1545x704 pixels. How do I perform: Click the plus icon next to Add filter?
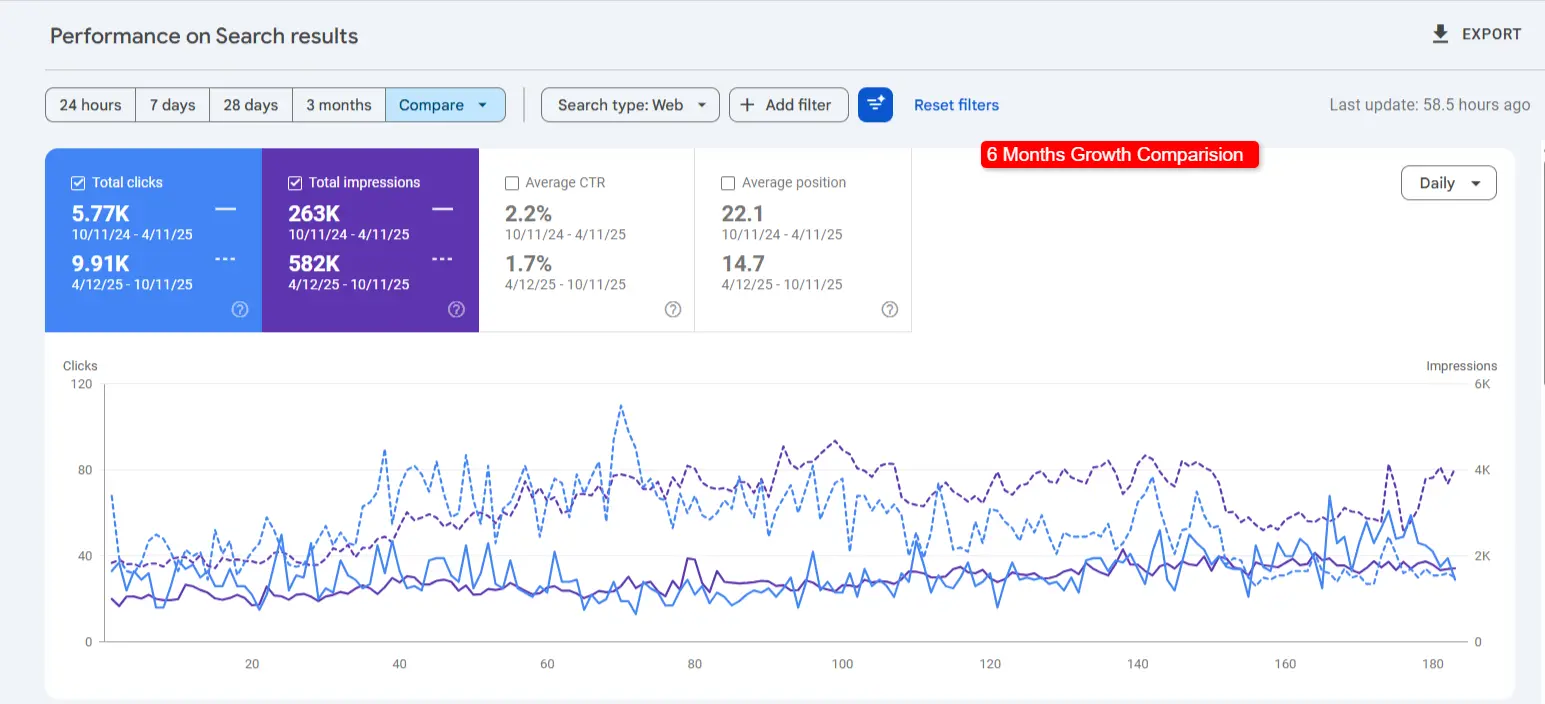coord(749,104)
